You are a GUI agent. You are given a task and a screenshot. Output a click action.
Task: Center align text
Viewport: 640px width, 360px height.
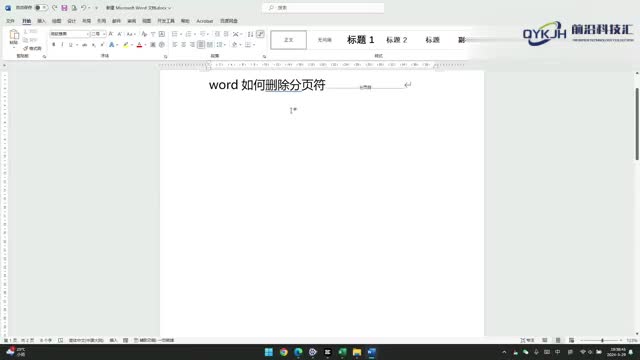pyautogui.click(x=183, y=44)
